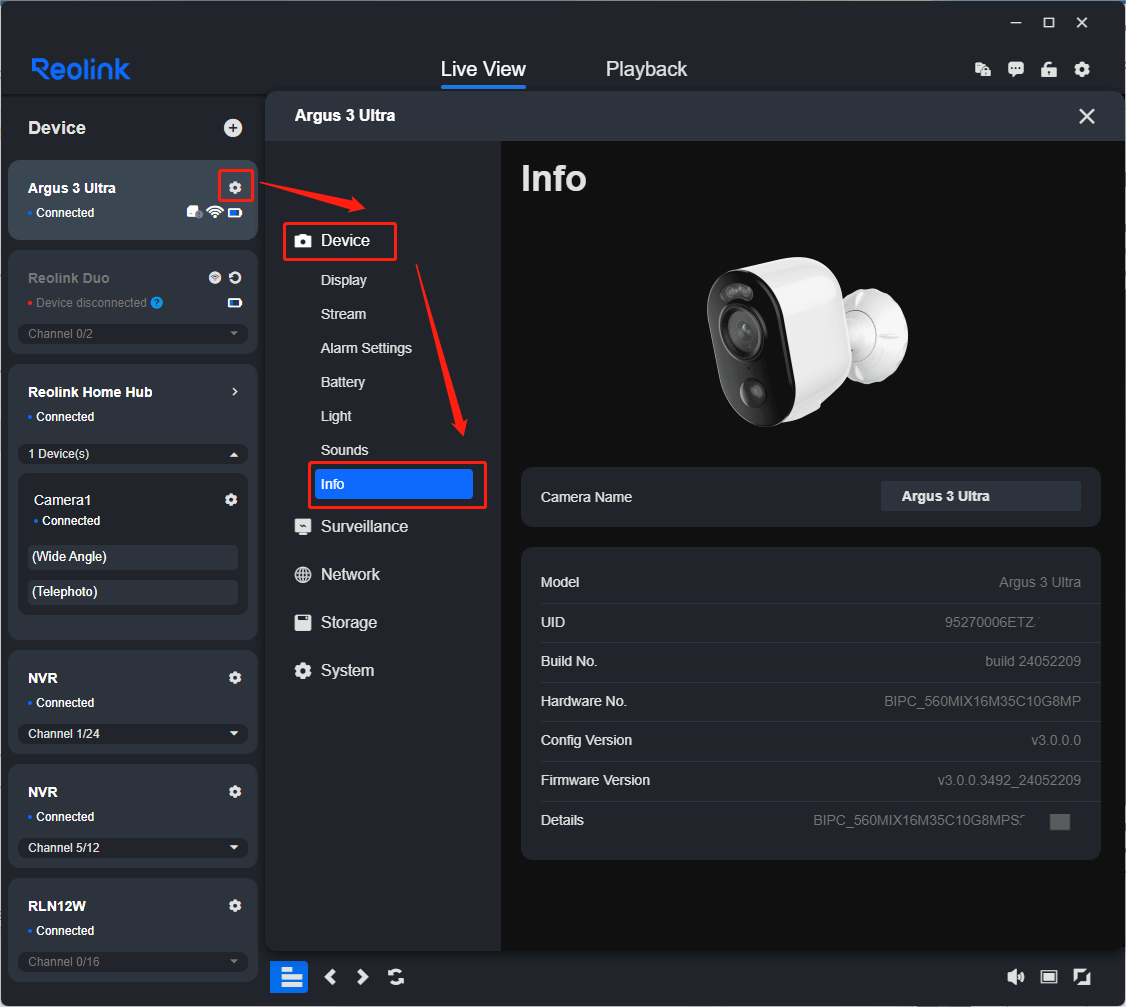The height and width of the screenshot is (1007, 1126).
Task: Open settings gear for NVR with Channel 5/12
Action: pos(235,792)
